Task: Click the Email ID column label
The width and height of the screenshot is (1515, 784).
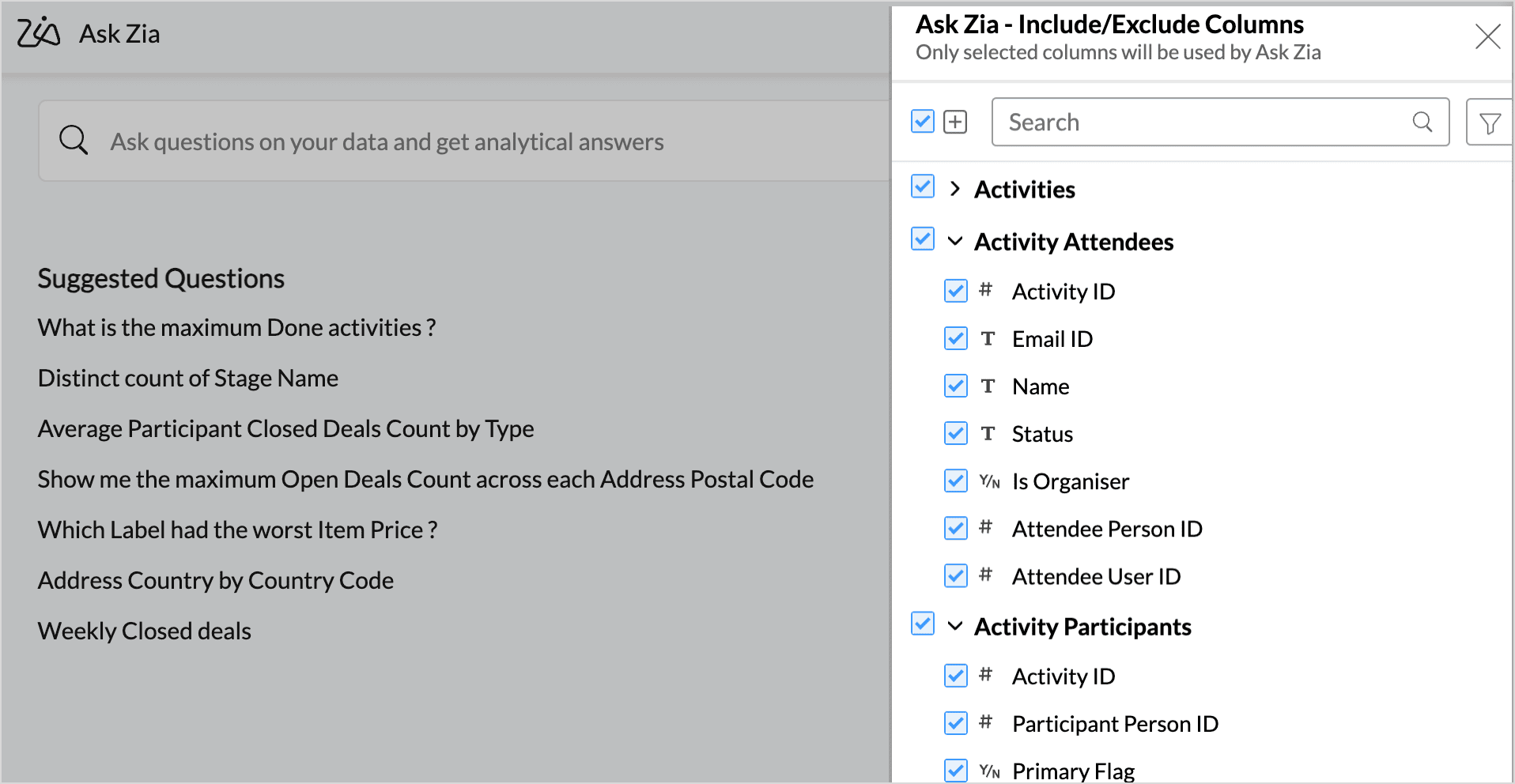Action: (x=1052, y=338)
